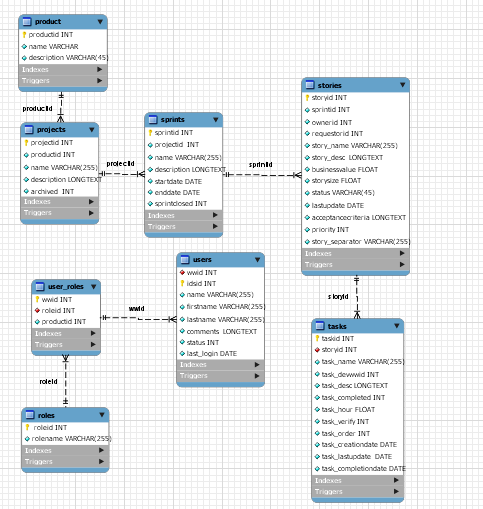
Task: Expand Indexes in the projects table
Action: pos(91,202)
